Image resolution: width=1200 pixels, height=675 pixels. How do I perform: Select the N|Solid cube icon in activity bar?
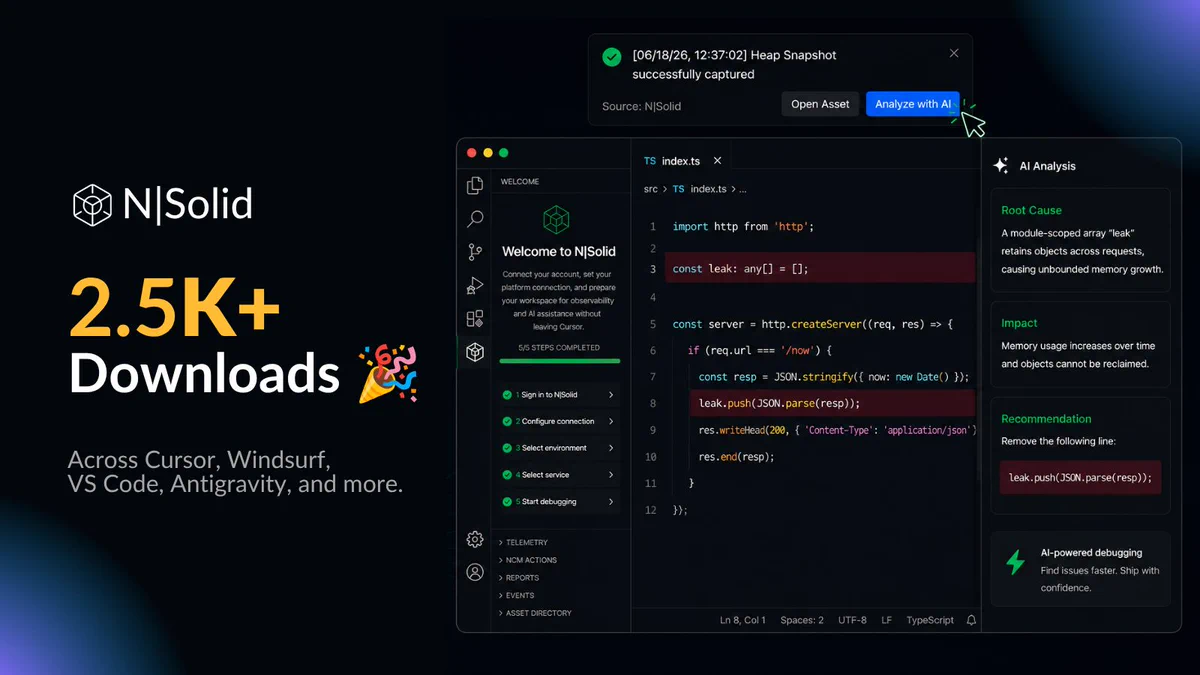pos(475,352)
